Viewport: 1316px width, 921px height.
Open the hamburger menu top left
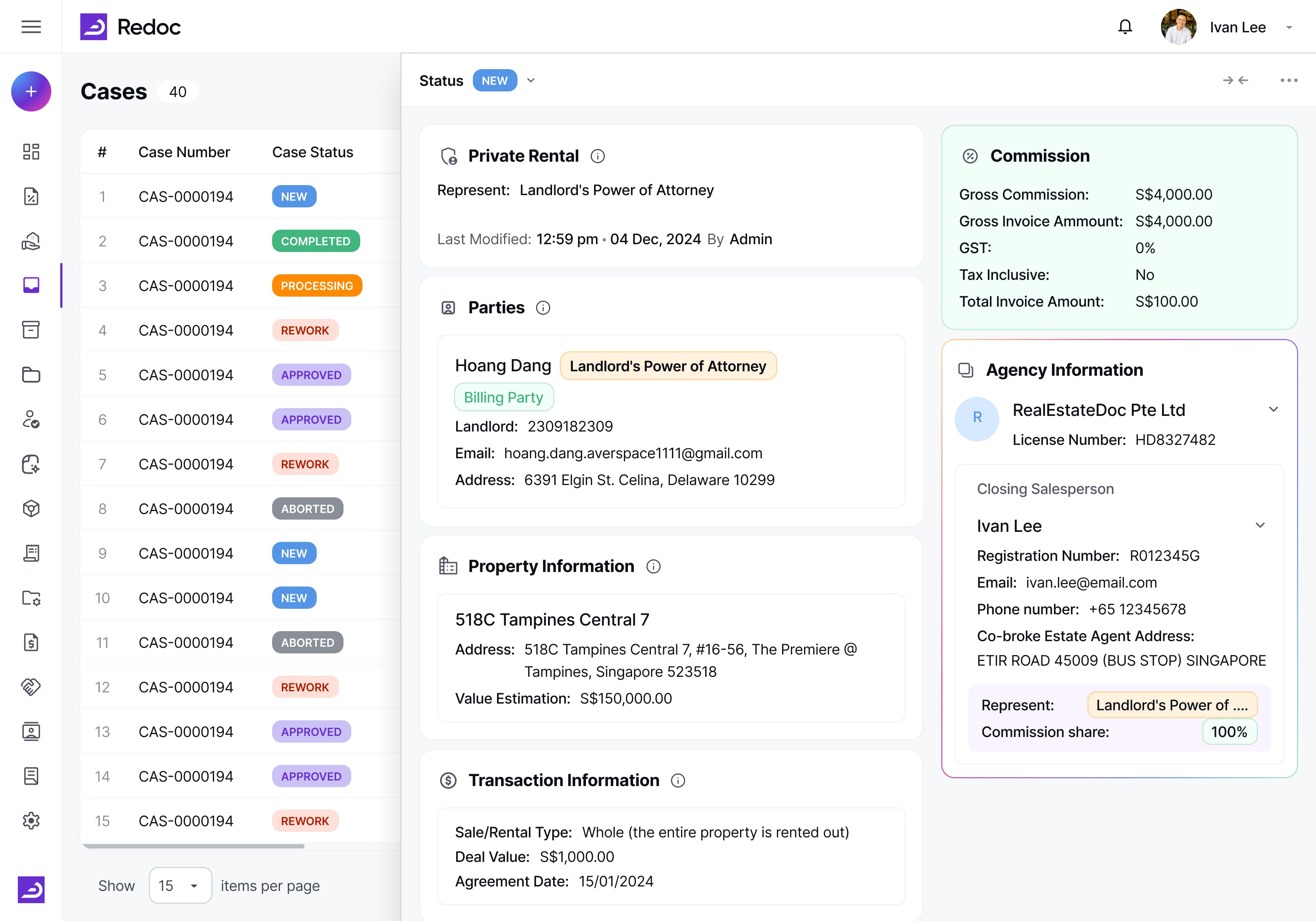pyautogui.click(x=32, y=26)
